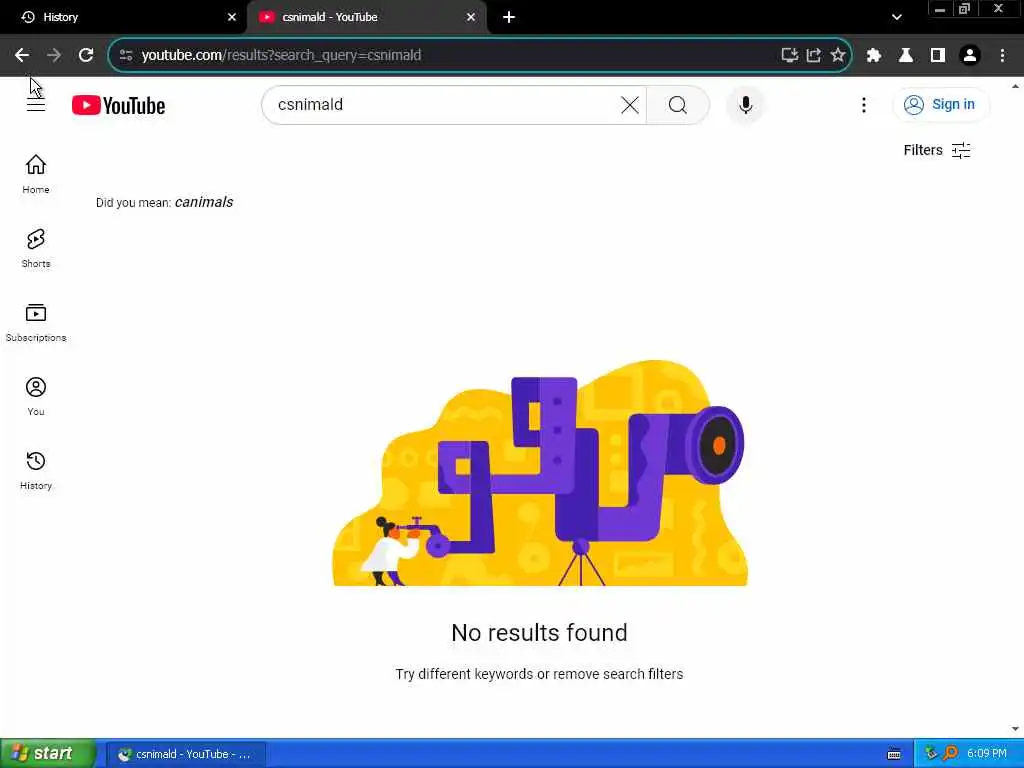Open the YouTube hamburger guide menu
The image size is (1024, 768).
[x=36, y=104]
